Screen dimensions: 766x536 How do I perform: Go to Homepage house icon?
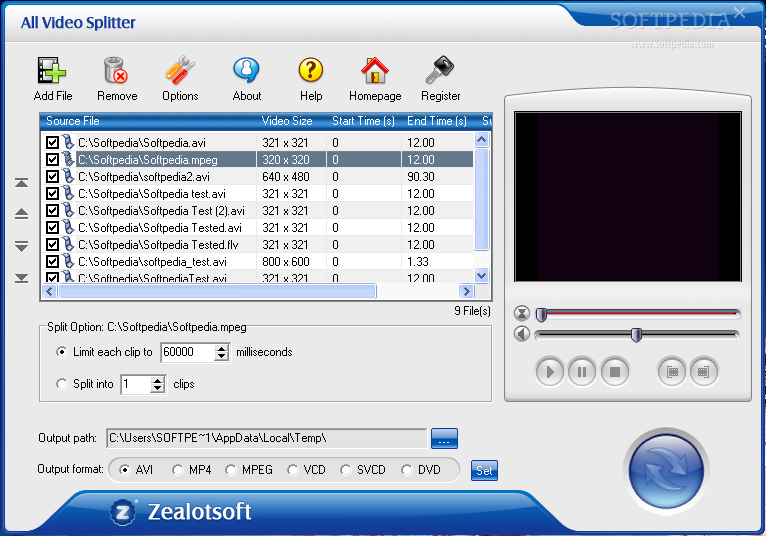[375, 70]
